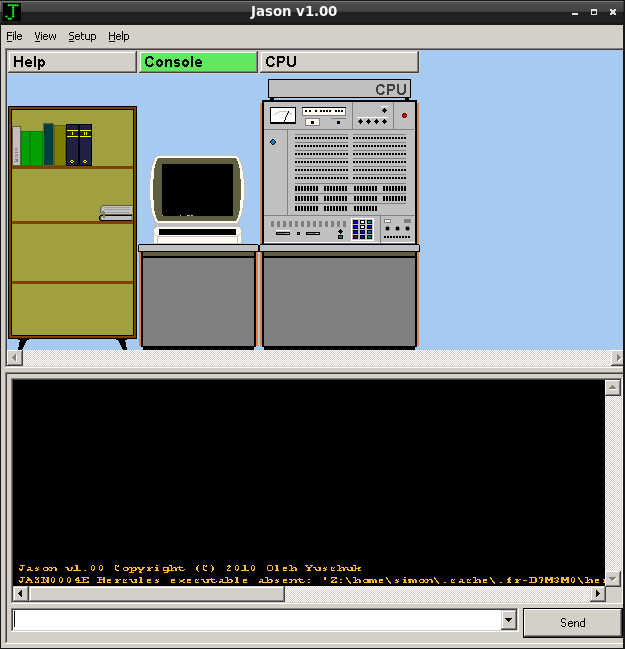Click console log scroll left arrow
The image size is (625, 649).
pos(20,594)
